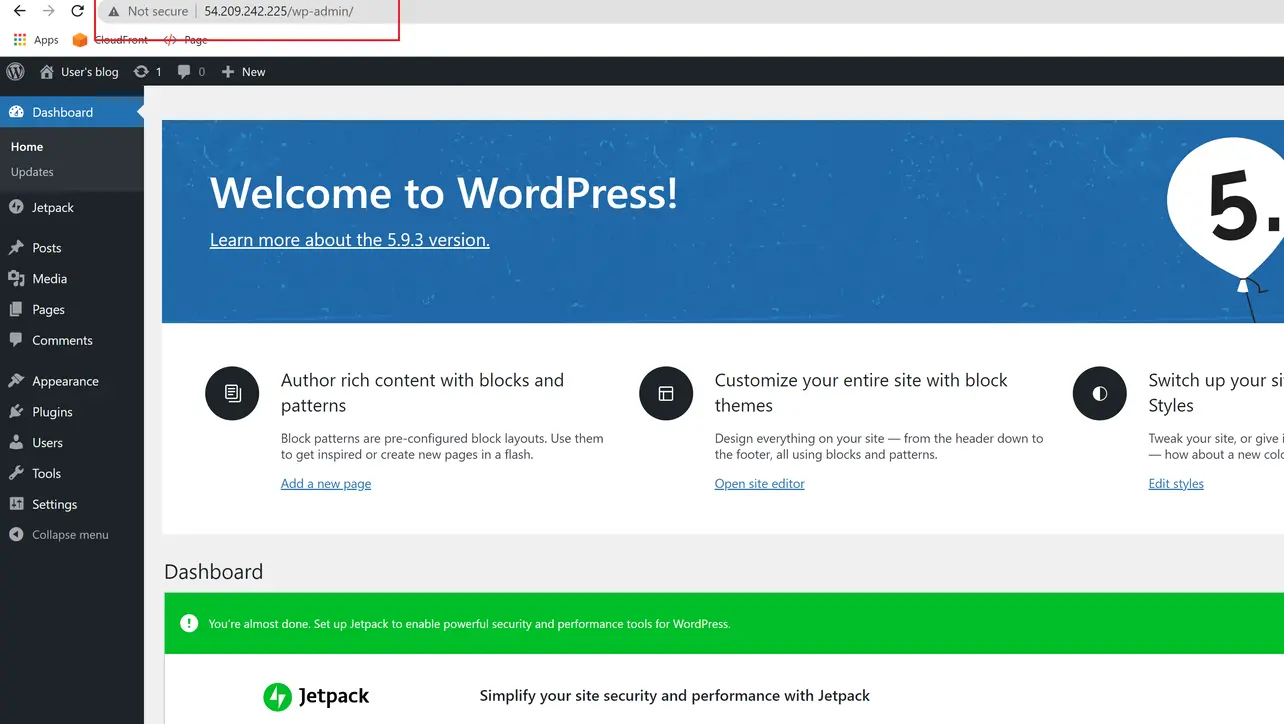Click the Collapse menu arrow icon

16,535
